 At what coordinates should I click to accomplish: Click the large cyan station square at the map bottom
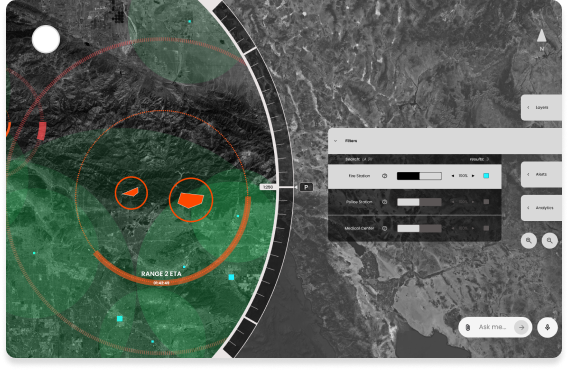tap(120, 319)
